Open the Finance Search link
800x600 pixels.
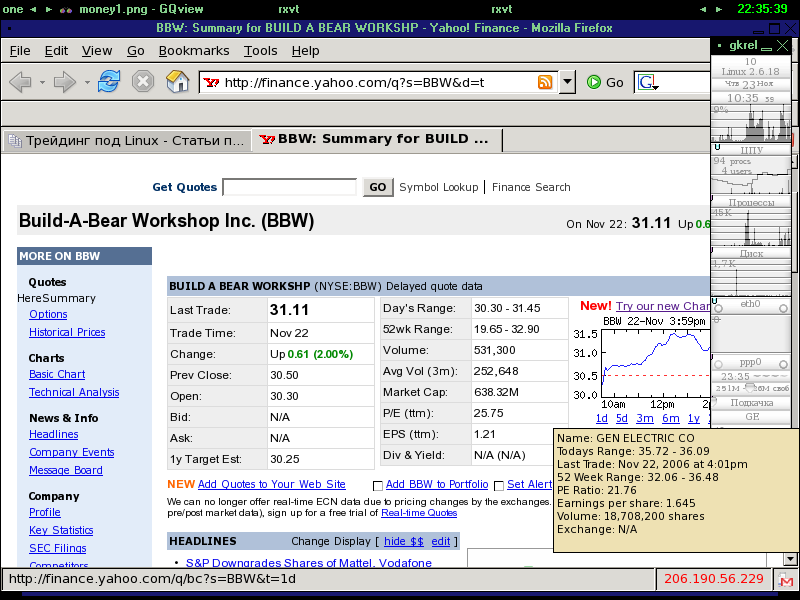[x=531, y=187]
